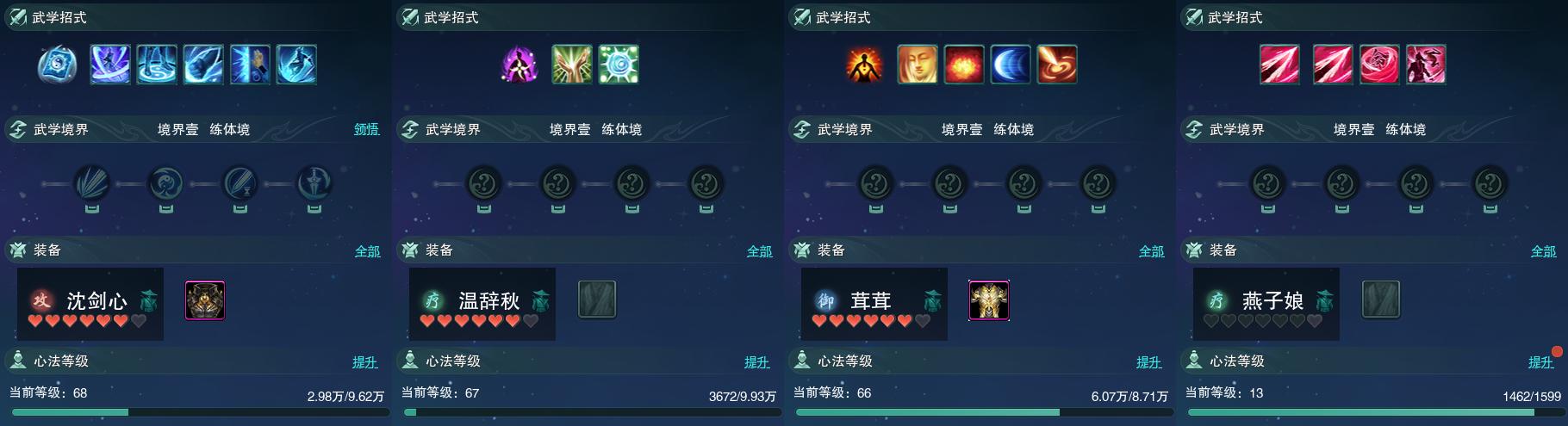Select the blue crescent moon skill icon
Viewport: 1568px width, 426px height.
[x=1011, y=65]
